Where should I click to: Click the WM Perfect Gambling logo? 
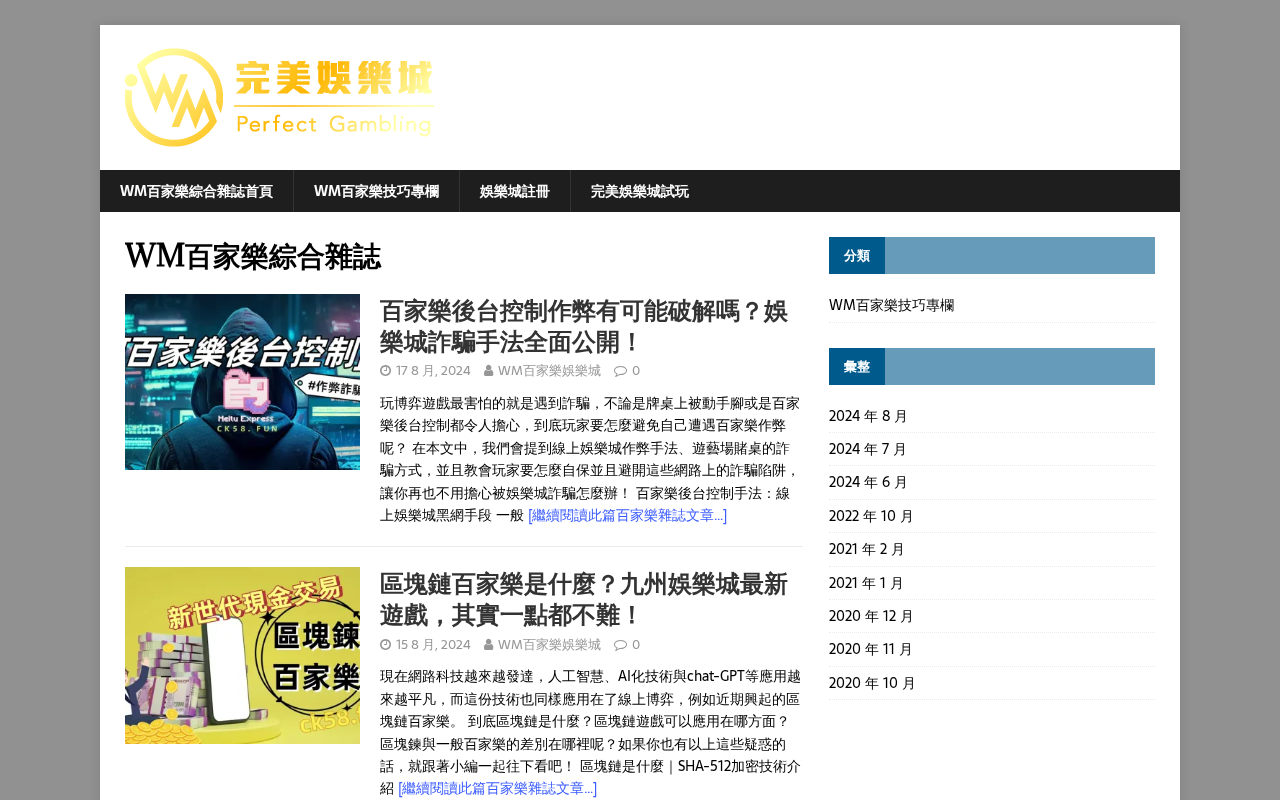279,98
